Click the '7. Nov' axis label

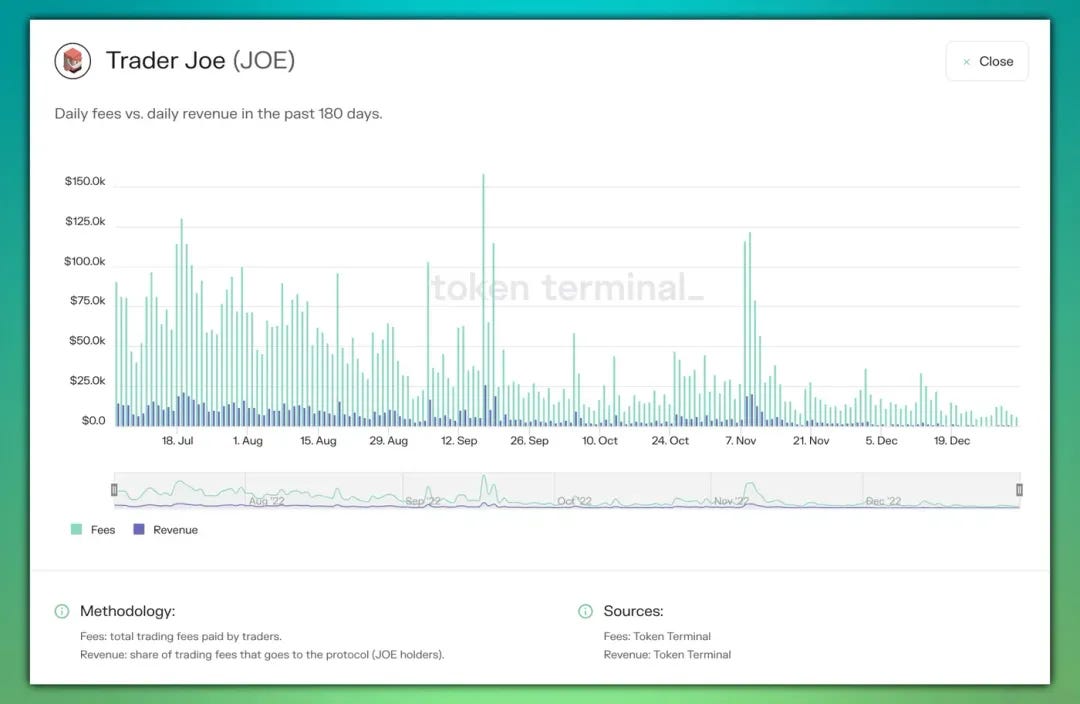pos(740,441)
